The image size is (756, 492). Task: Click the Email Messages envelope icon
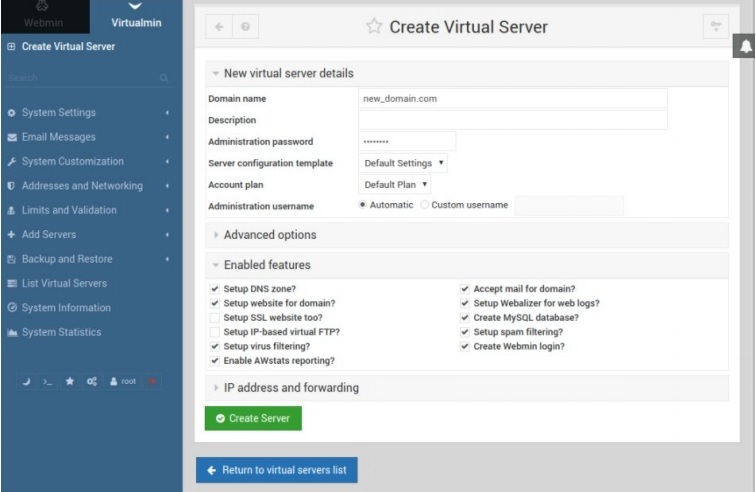click(x=12, y=137)
